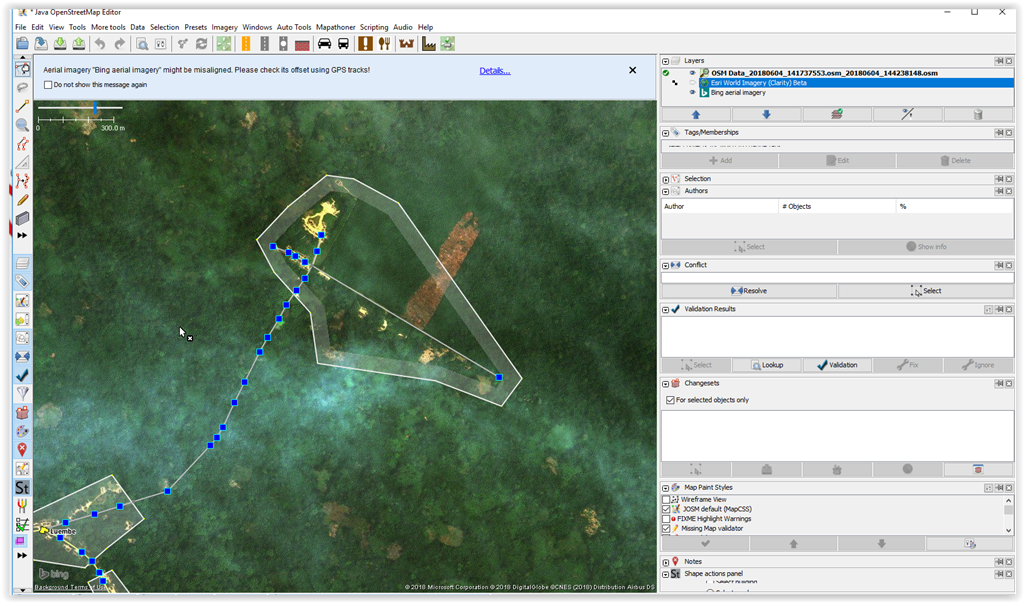Delete selected layer using trash icon
The image size is (1024, 603).
(x=977, y=115)
